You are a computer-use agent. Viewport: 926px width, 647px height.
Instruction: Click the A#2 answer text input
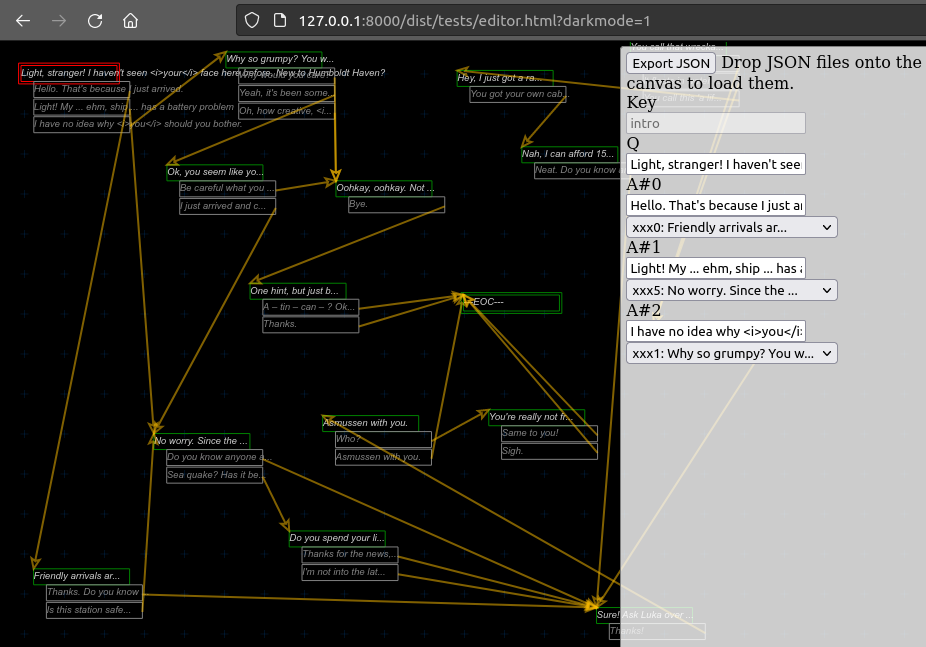(715, 331)
